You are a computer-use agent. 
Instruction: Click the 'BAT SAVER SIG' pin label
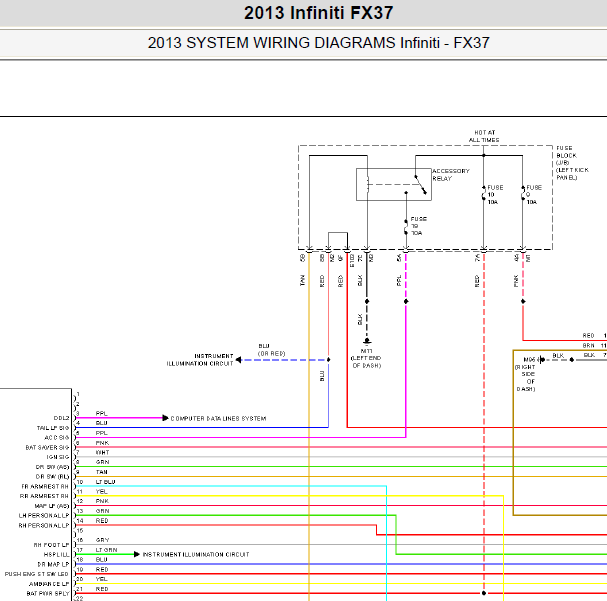pyautogui.click(x=47, y=447)
